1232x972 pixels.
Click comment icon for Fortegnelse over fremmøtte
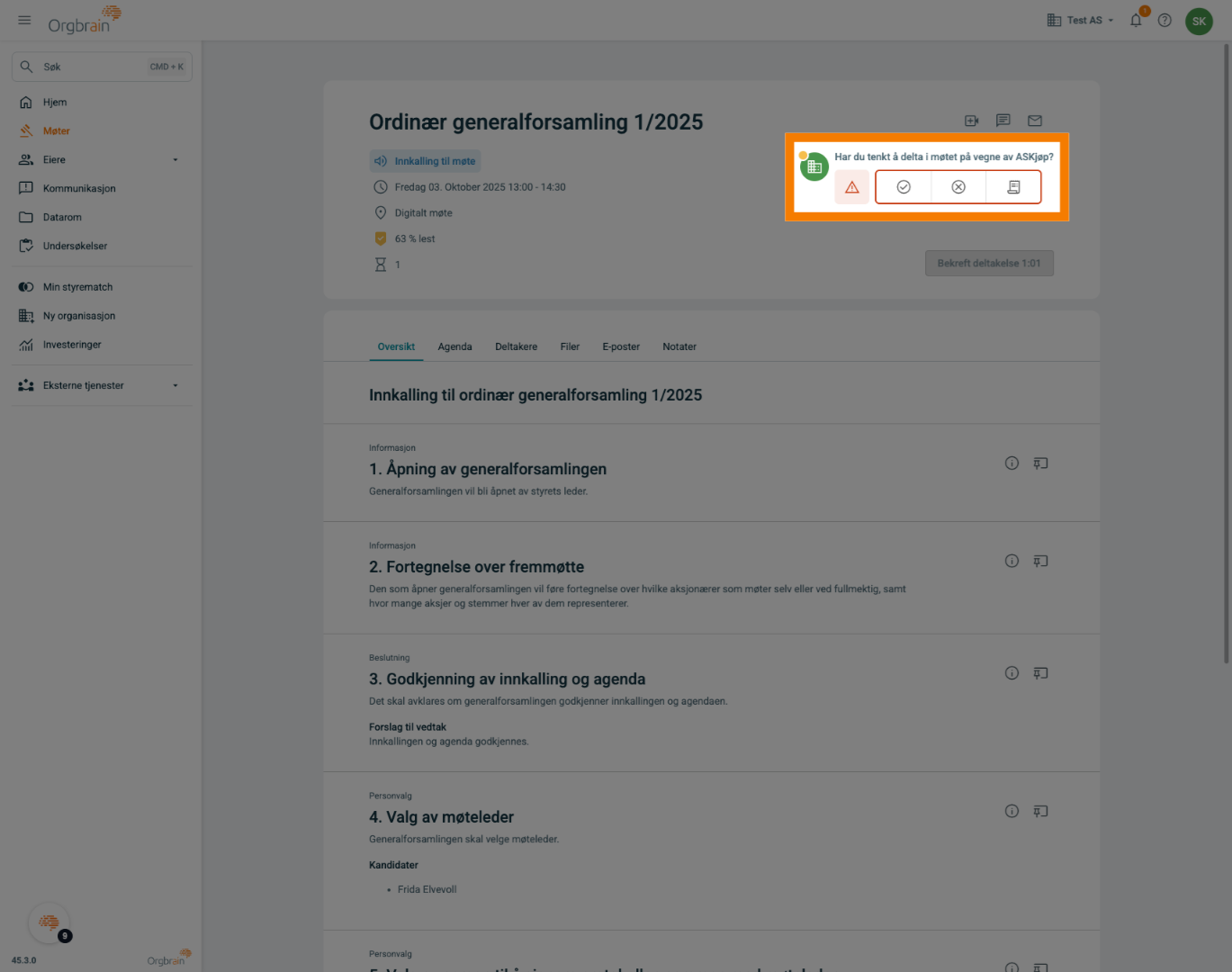click(x=1040, y=562)
